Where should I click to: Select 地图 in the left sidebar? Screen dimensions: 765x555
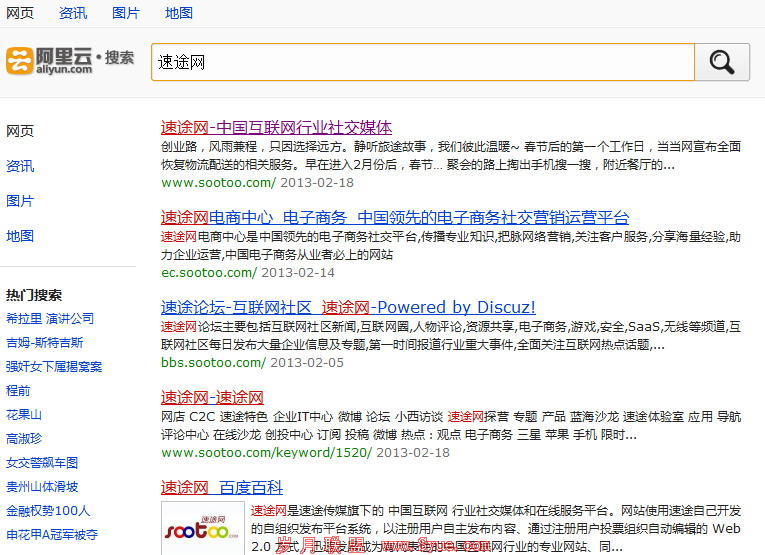point(20,236)
